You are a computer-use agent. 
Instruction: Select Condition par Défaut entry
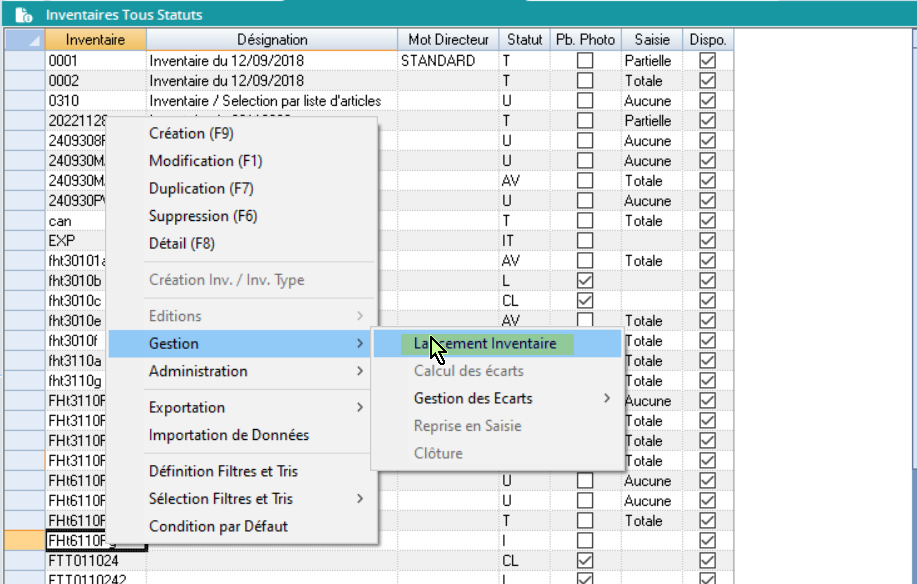coord(218,526)
